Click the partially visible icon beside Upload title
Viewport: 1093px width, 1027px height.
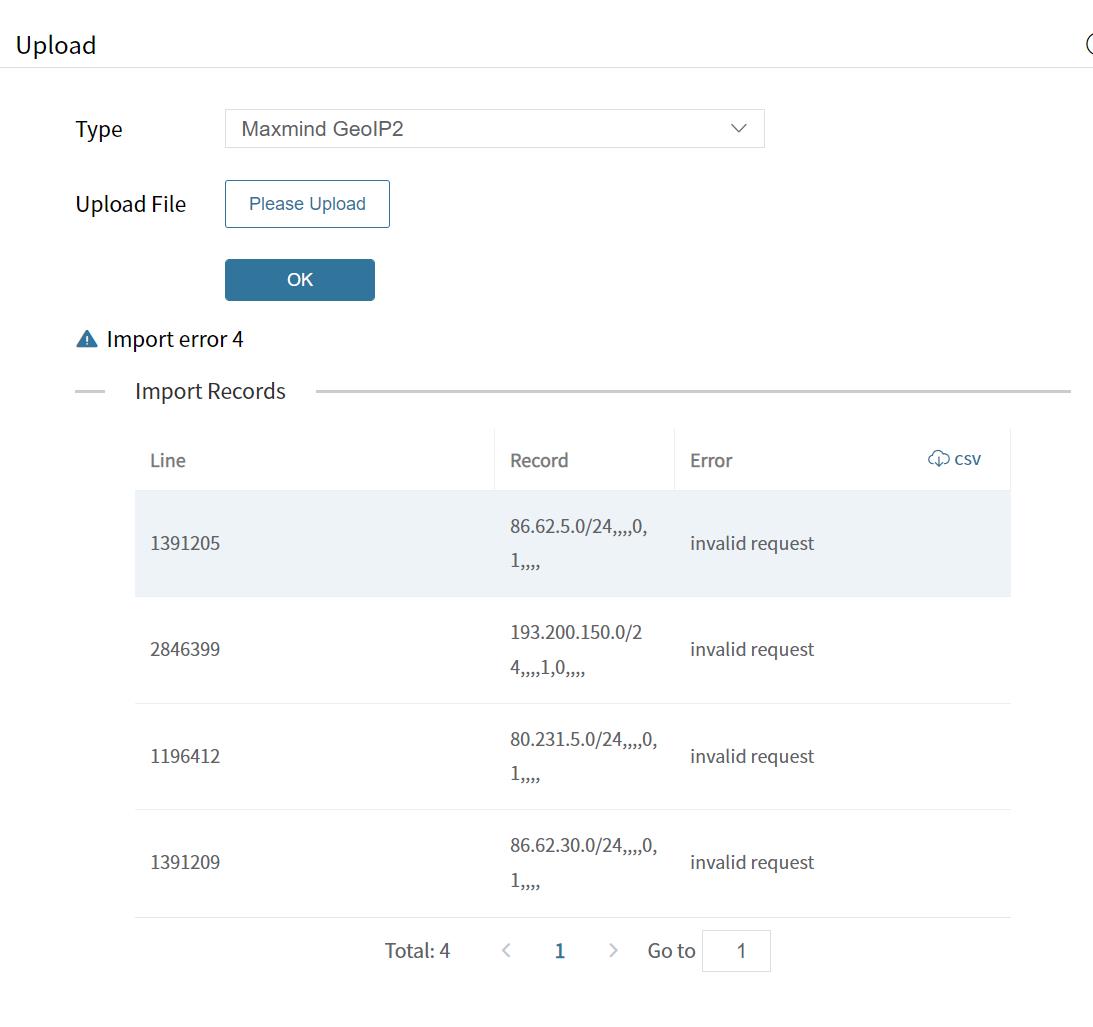1088,45
